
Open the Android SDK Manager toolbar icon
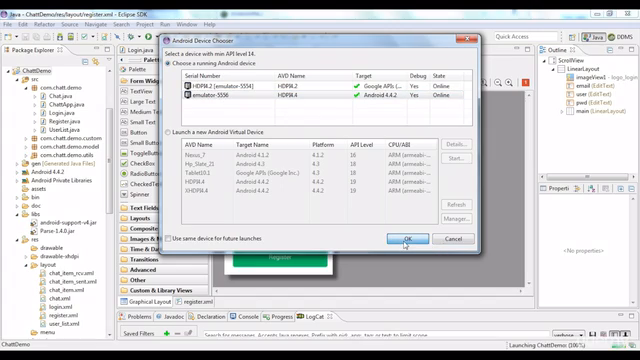click(60, 37)
